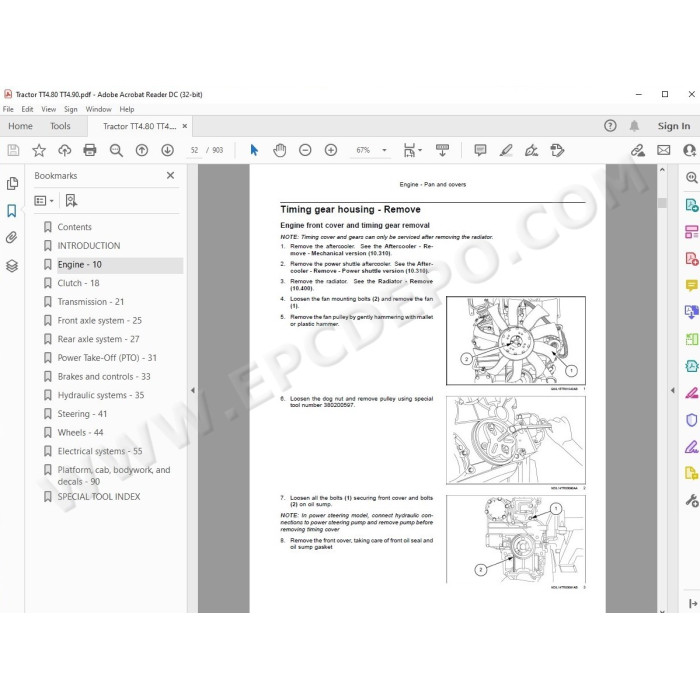The height and width of the screenshot is (700, 700).
Task: Switch to the Tools tab
Action: [x=60, y=126]
